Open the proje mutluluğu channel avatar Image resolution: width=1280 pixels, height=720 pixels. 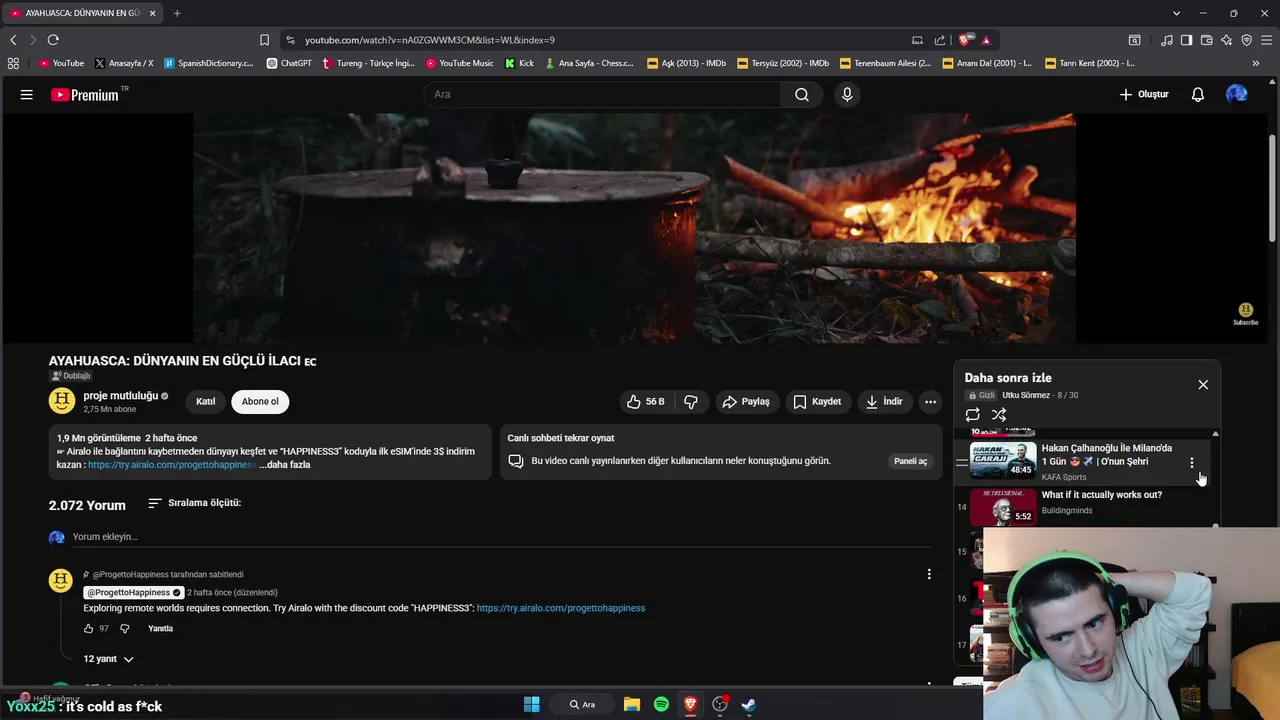pos(62,401)
